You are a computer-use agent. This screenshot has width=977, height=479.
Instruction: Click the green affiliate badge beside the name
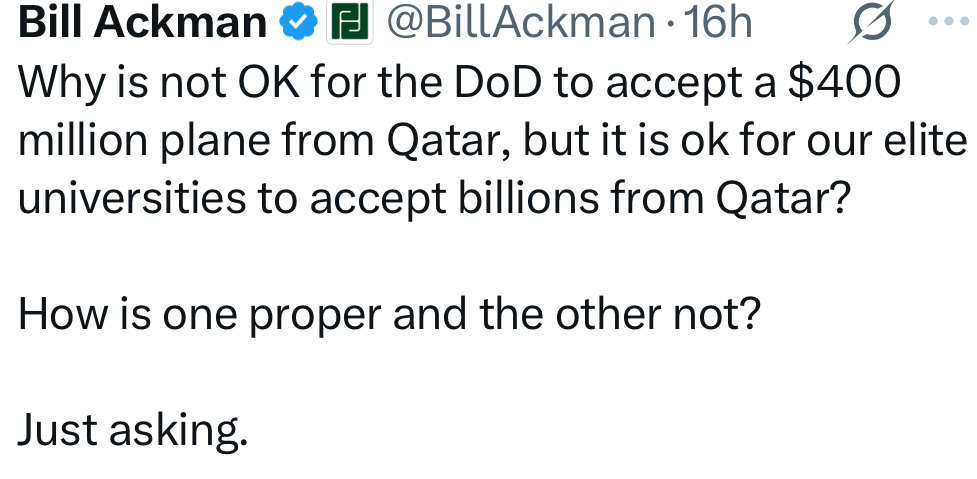click(346, 24)
